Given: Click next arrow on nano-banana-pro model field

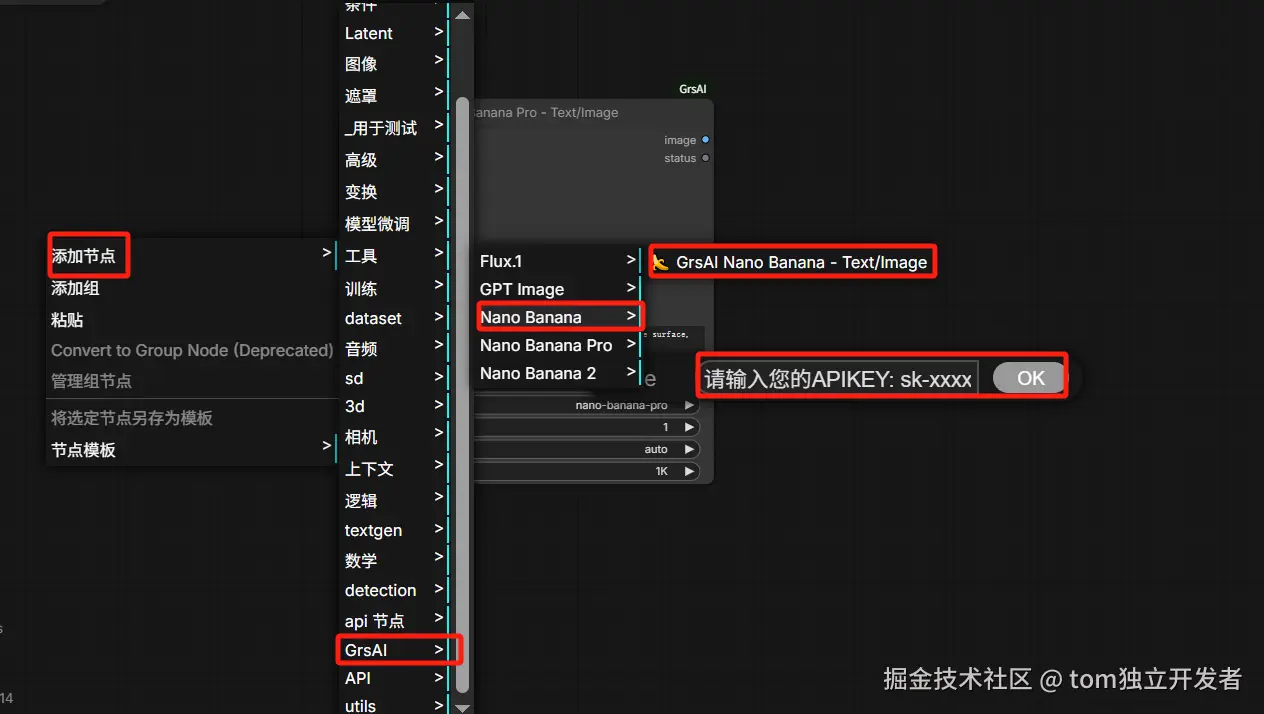Looking at the screenshot, I should click(689, 405).
